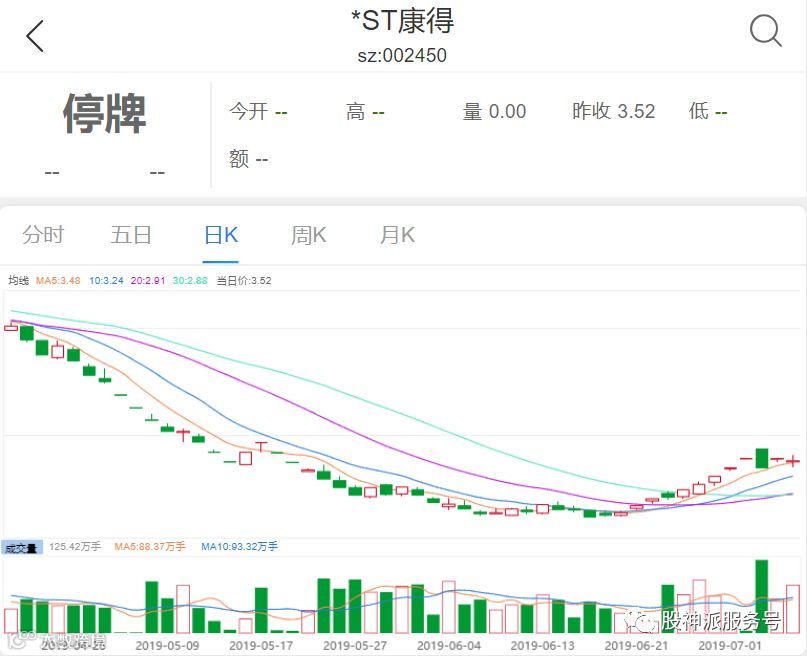Click the 额 turnover field
Image resolution: width=807 pixels, height=656 pixels.
tap(249, 158)
